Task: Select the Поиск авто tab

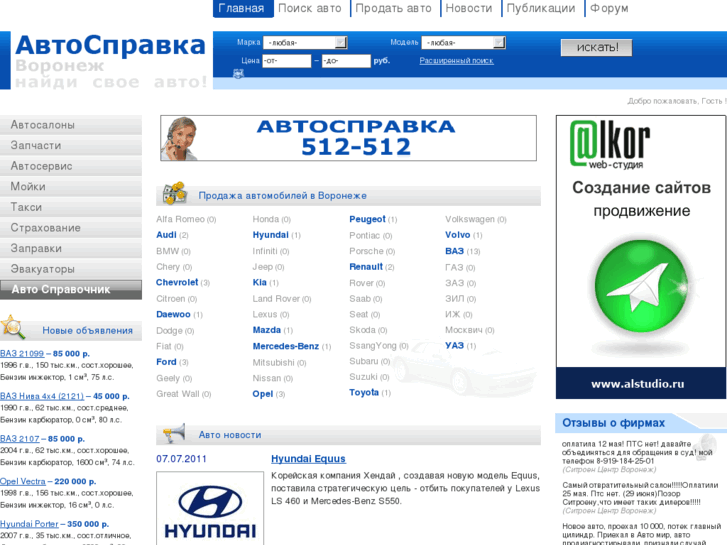Action: [310, 8]
